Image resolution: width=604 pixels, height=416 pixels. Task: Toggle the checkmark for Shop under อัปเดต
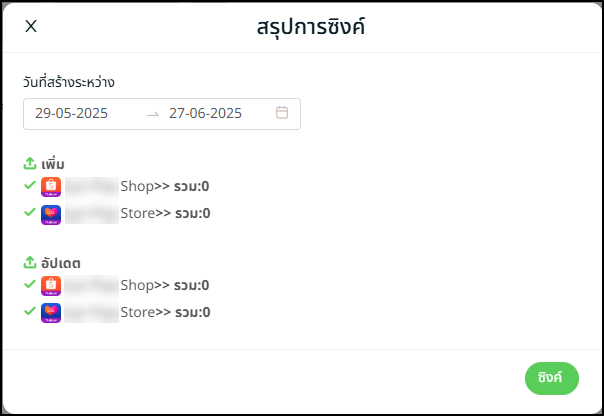click(x=30, y=285)
